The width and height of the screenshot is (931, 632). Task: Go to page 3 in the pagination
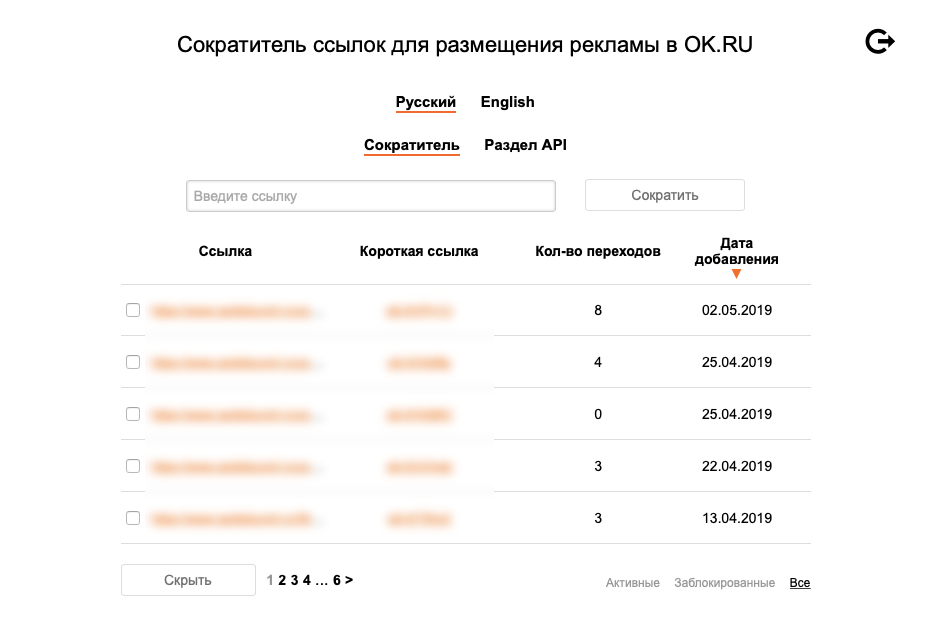pyautogui.click(x=294, y=580)
